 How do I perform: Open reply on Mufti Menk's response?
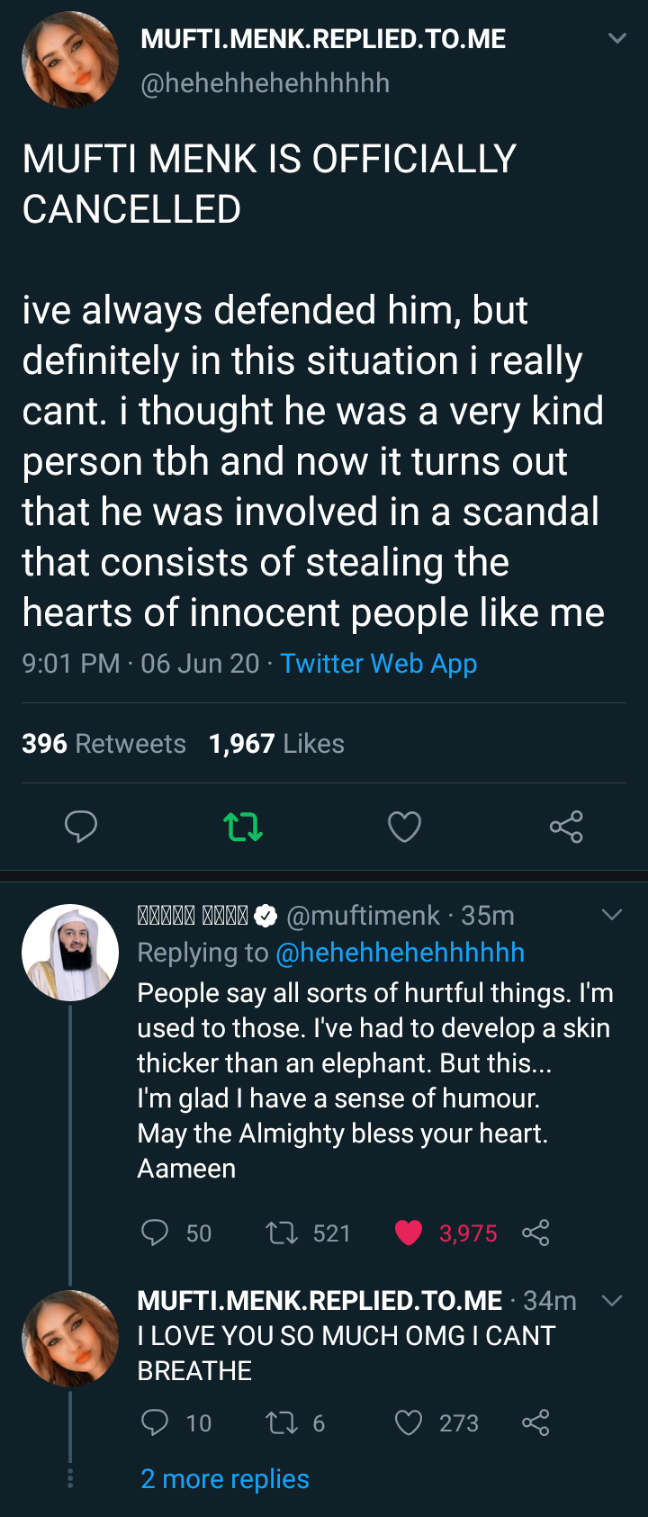(154, 1233)
